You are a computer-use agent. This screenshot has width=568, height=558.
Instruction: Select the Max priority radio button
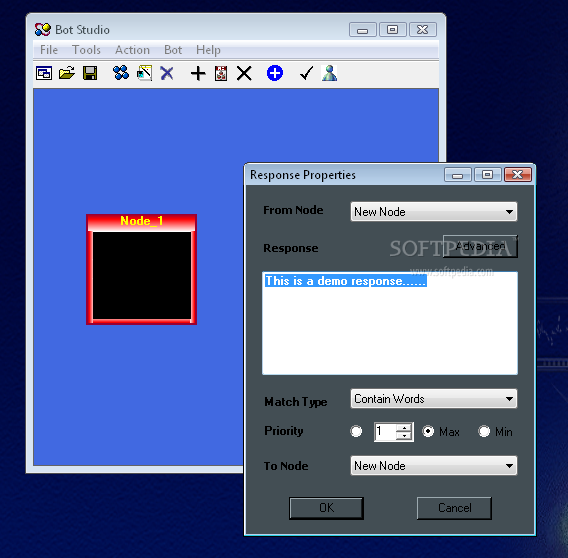coord(428,431)
